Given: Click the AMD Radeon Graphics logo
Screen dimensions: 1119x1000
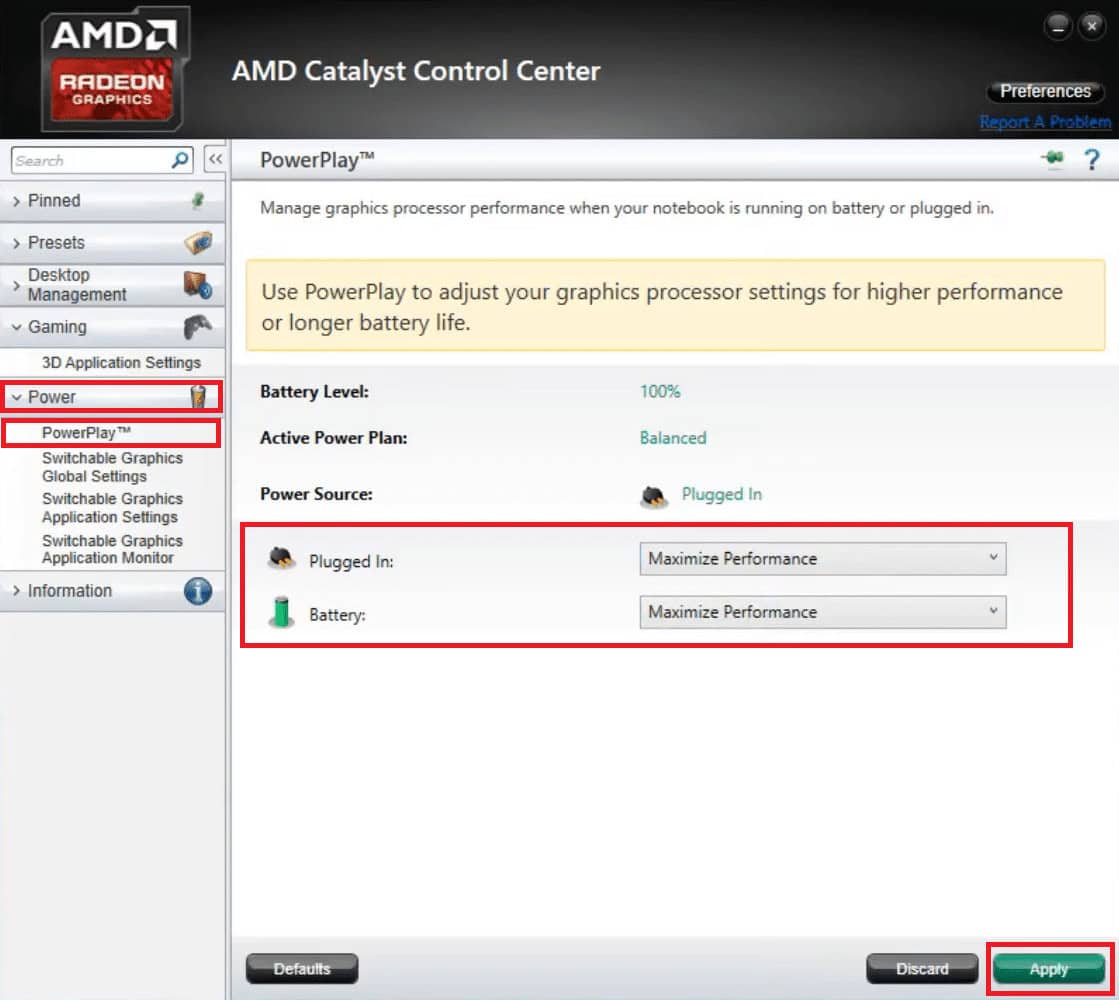Looking at the screenshot, I should 114,69.
